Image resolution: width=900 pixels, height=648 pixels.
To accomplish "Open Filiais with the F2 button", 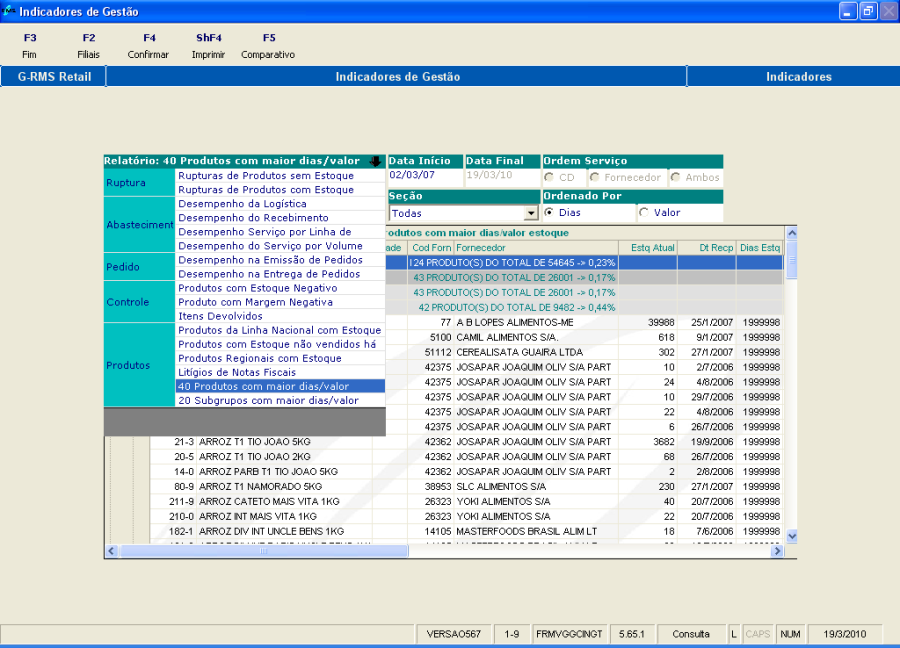I will click(89, 46).
